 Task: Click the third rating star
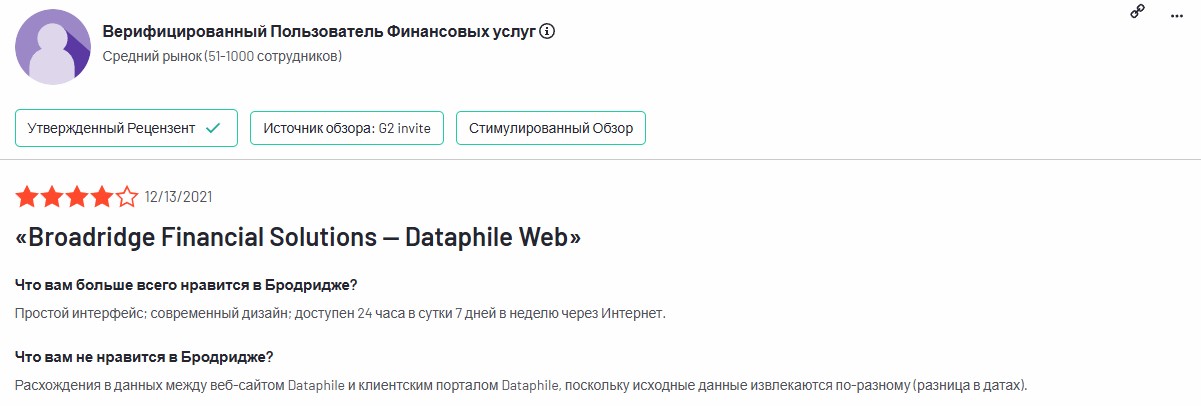click(x=77, y=197)
